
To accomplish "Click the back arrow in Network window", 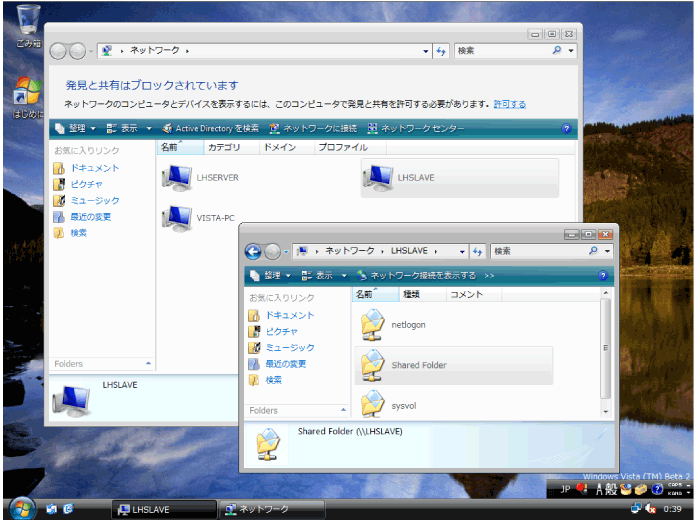I will pyautogui.click(x=58, y=51).
